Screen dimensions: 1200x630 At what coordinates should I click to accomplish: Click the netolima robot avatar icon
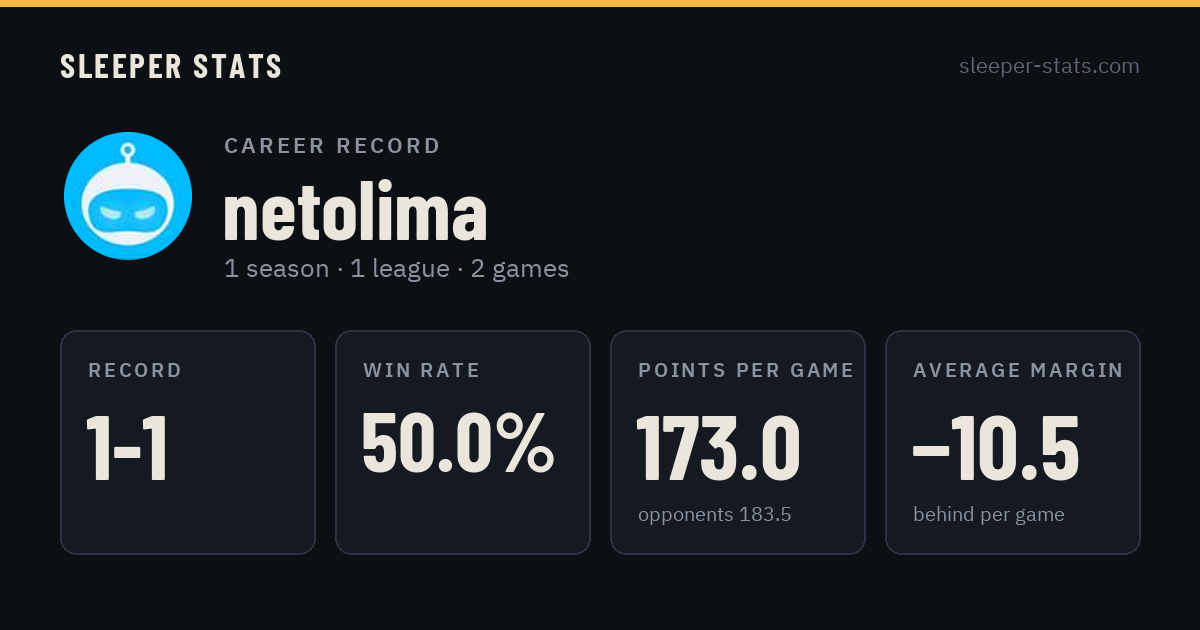click(x=128, y=196)
